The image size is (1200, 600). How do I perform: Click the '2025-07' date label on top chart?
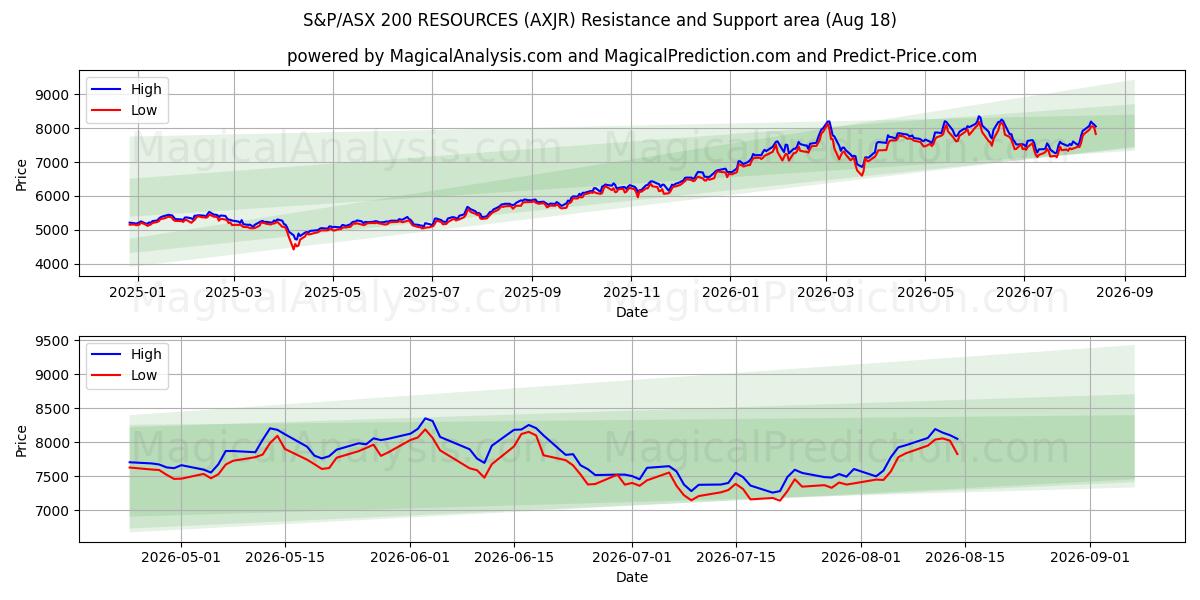pyautogui.click(x=432, y=292)
